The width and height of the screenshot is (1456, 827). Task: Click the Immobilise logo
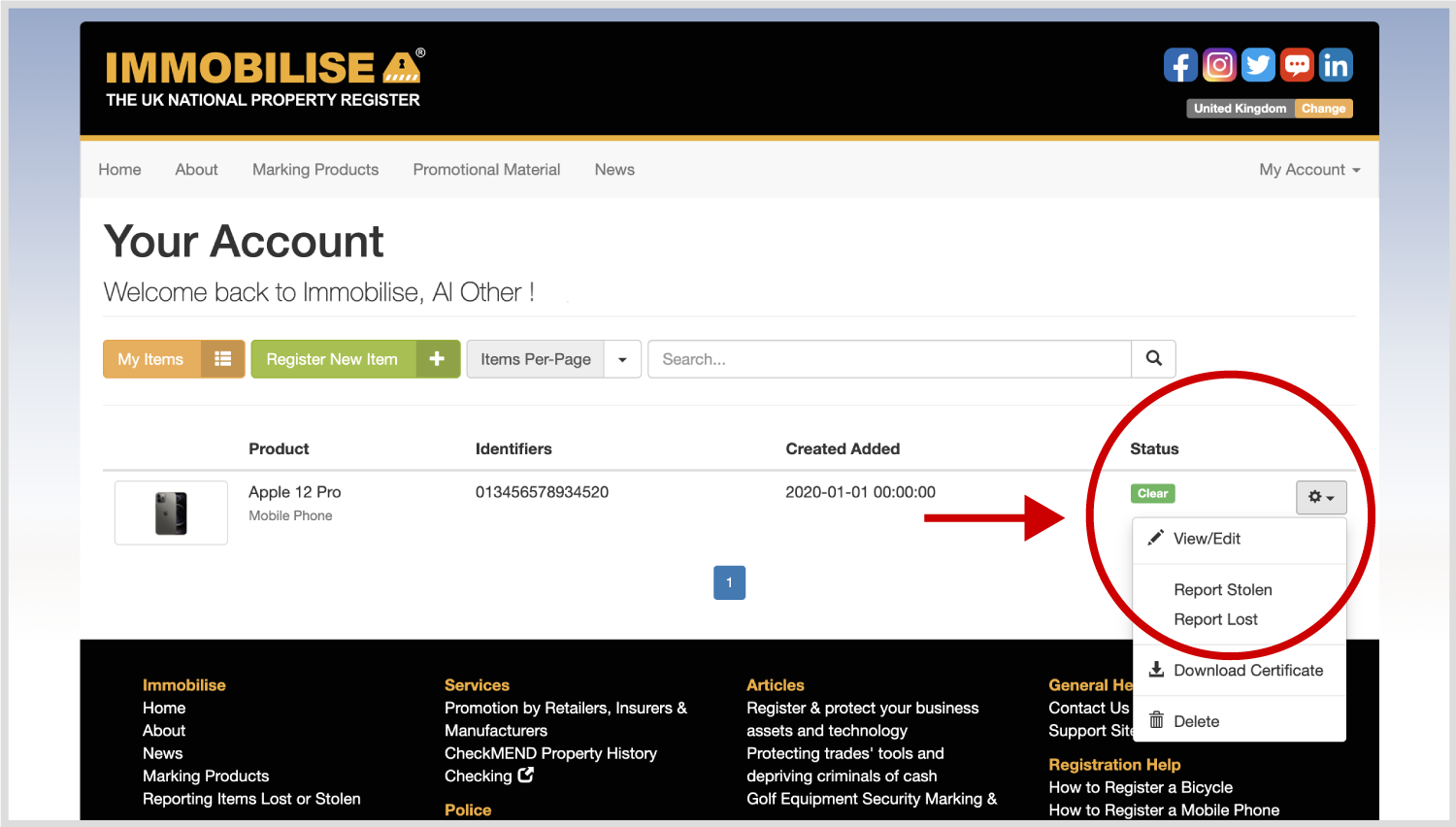264,79
